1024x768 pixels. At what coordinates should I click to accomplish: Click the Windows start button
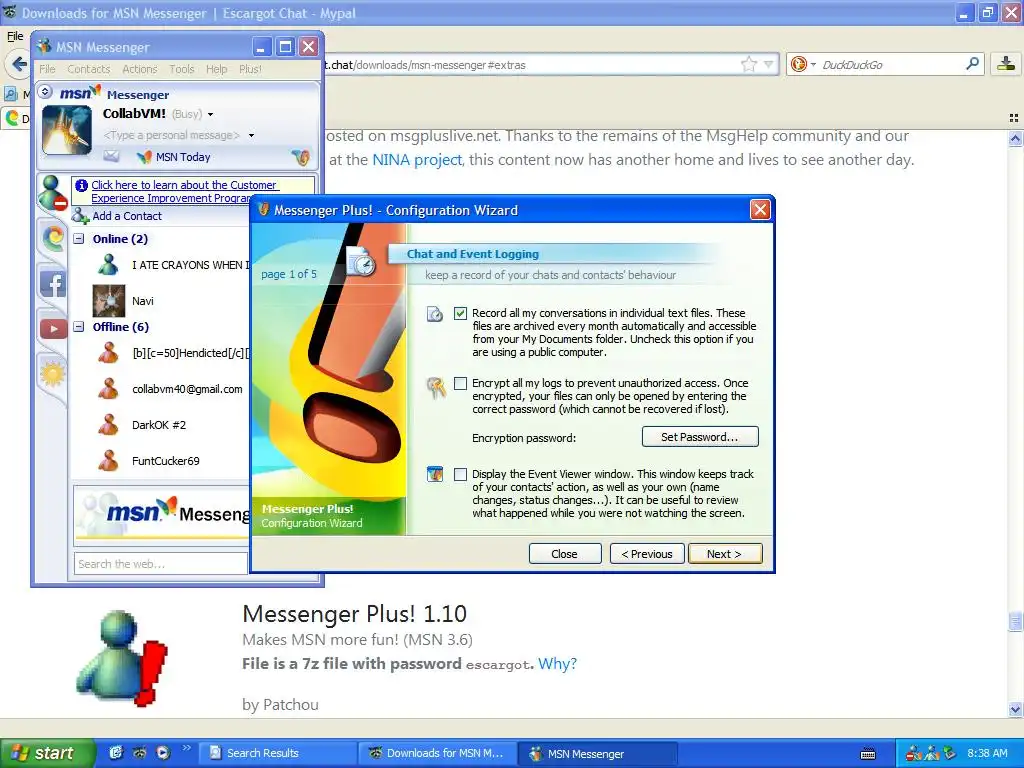click(x=46, y=753)
